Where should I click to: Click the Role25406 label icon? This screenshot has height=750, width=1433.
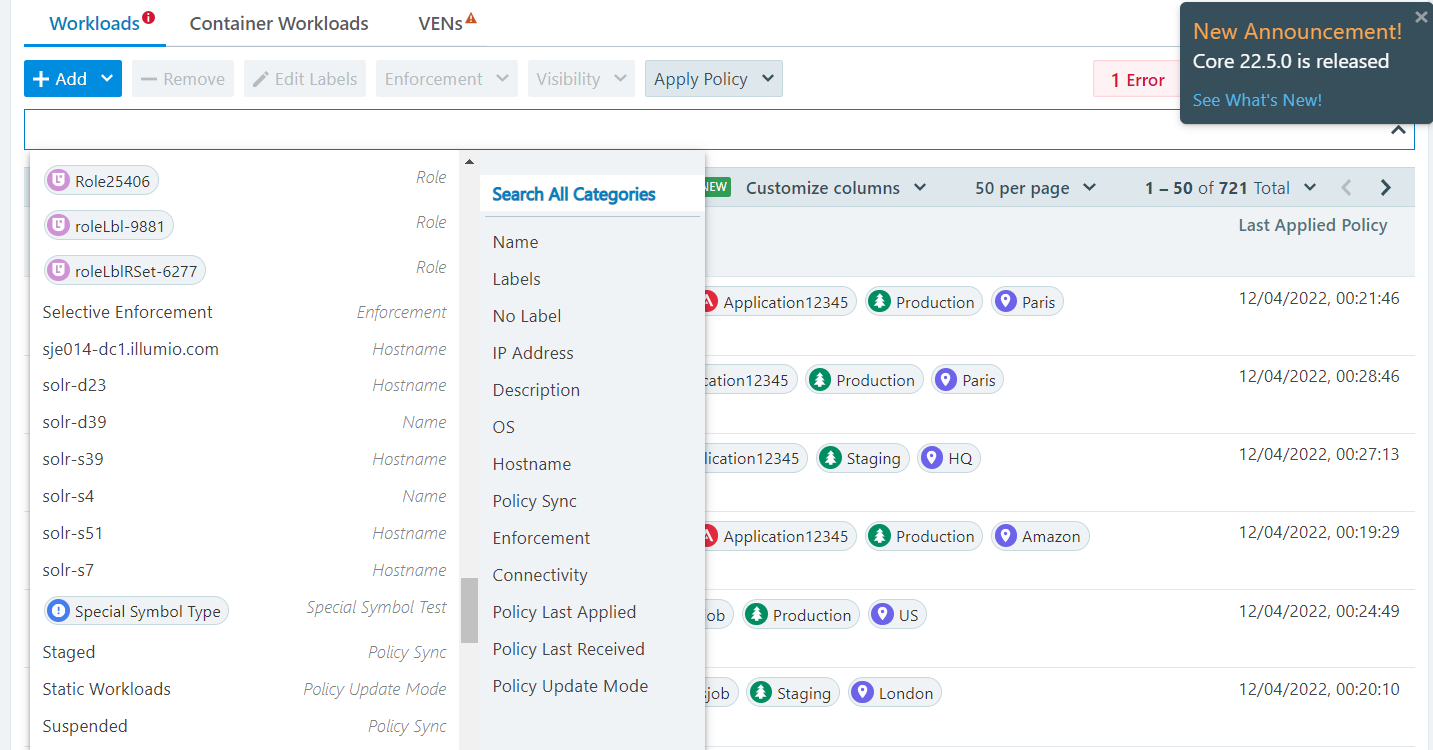[59, 181]
